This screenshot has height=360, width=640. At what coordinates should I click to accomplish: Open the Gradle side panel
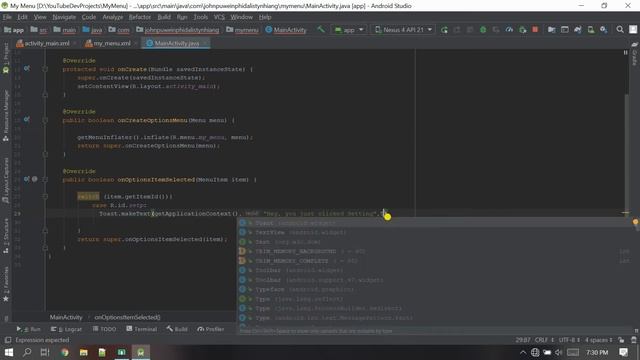click(x=634, y=54)
